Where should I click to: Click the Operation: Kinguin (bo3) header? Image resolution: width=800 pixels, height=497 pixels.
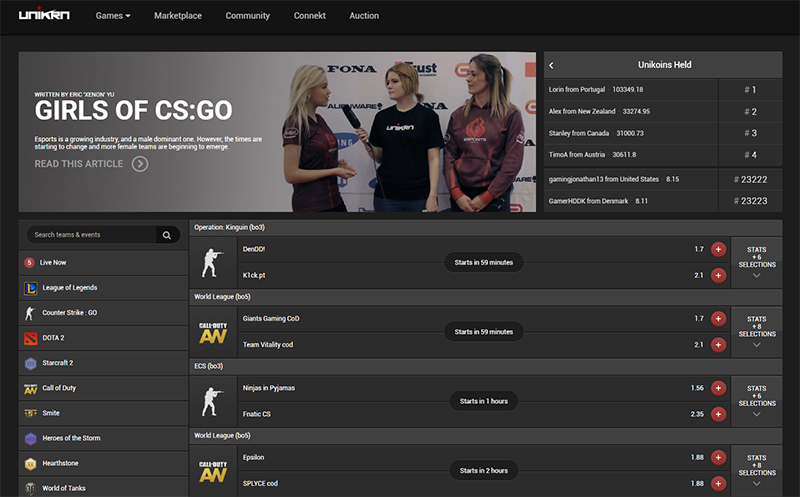point(486,228)
